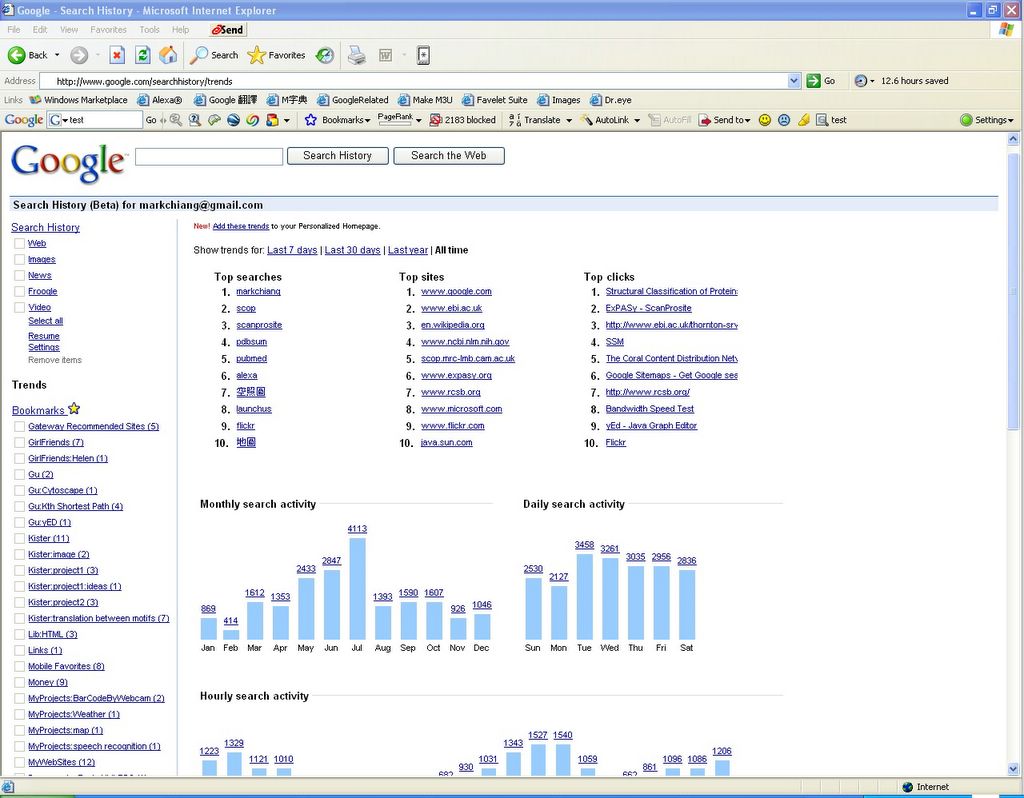
Task: Click the popup blocker 2183 blocked icon
Action: (x=436, y=120)
